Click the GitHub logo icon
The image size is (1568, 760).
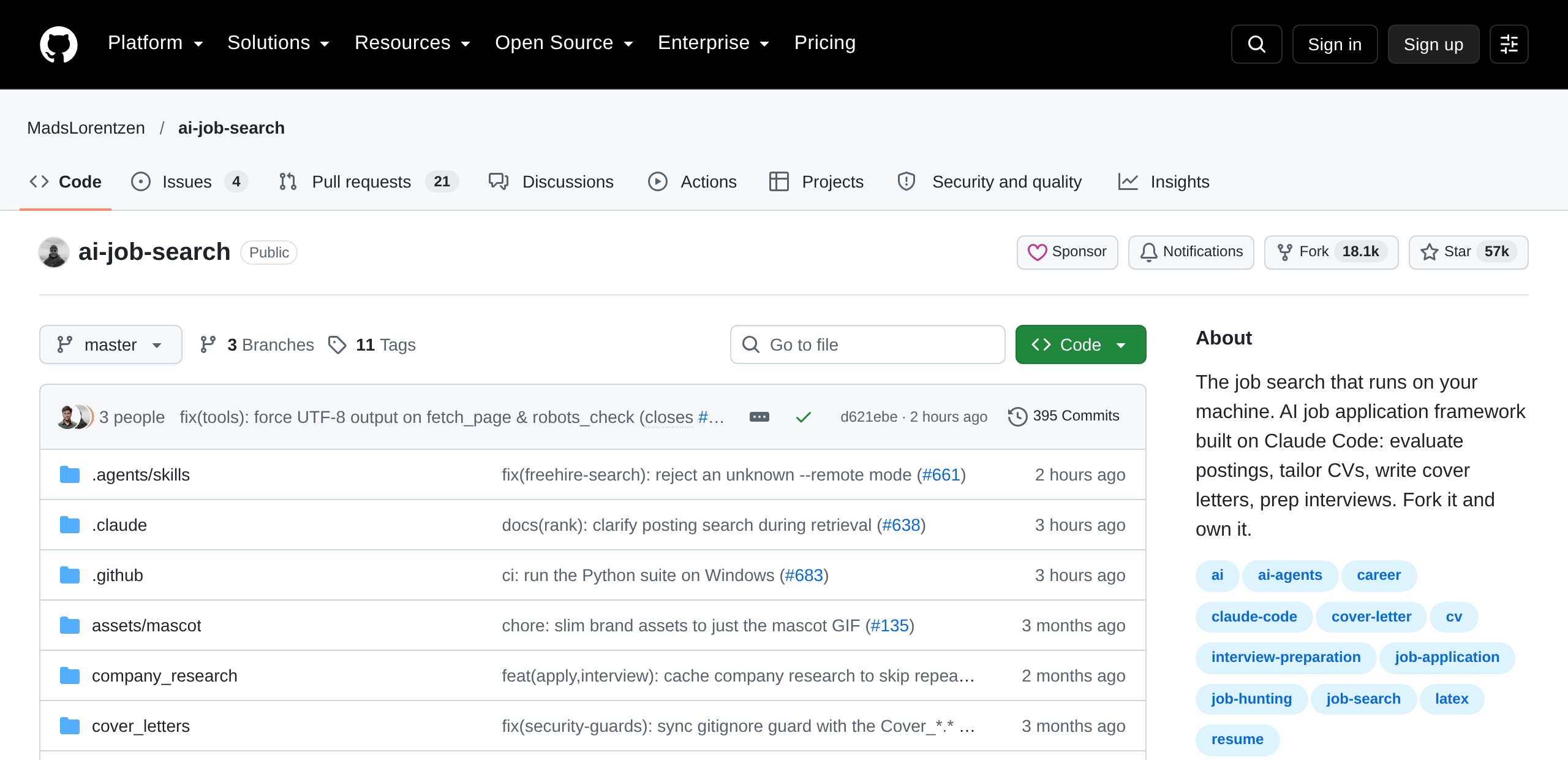pos(59,44)
